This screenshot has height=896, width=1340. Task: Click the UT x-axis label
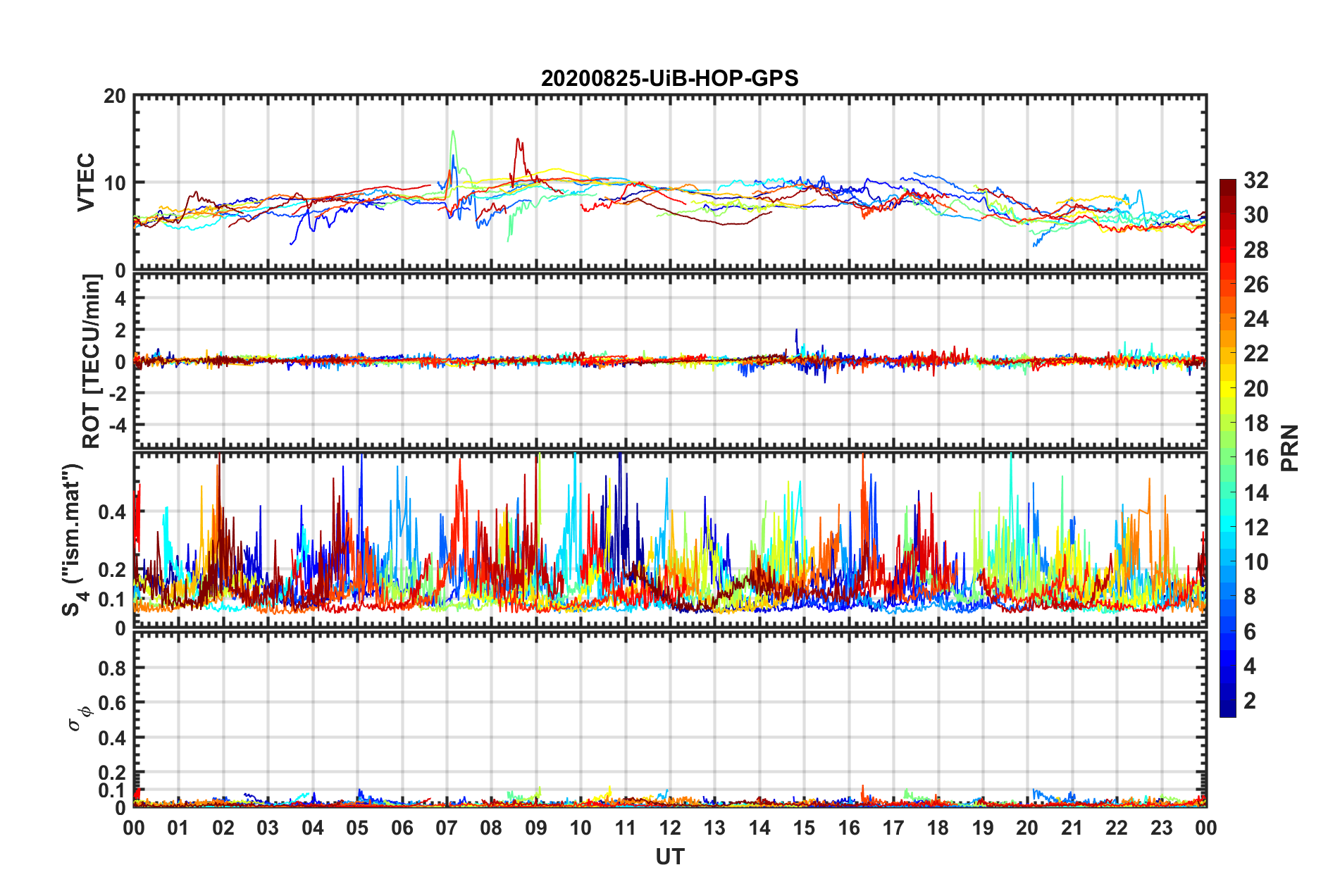[669, 857]
